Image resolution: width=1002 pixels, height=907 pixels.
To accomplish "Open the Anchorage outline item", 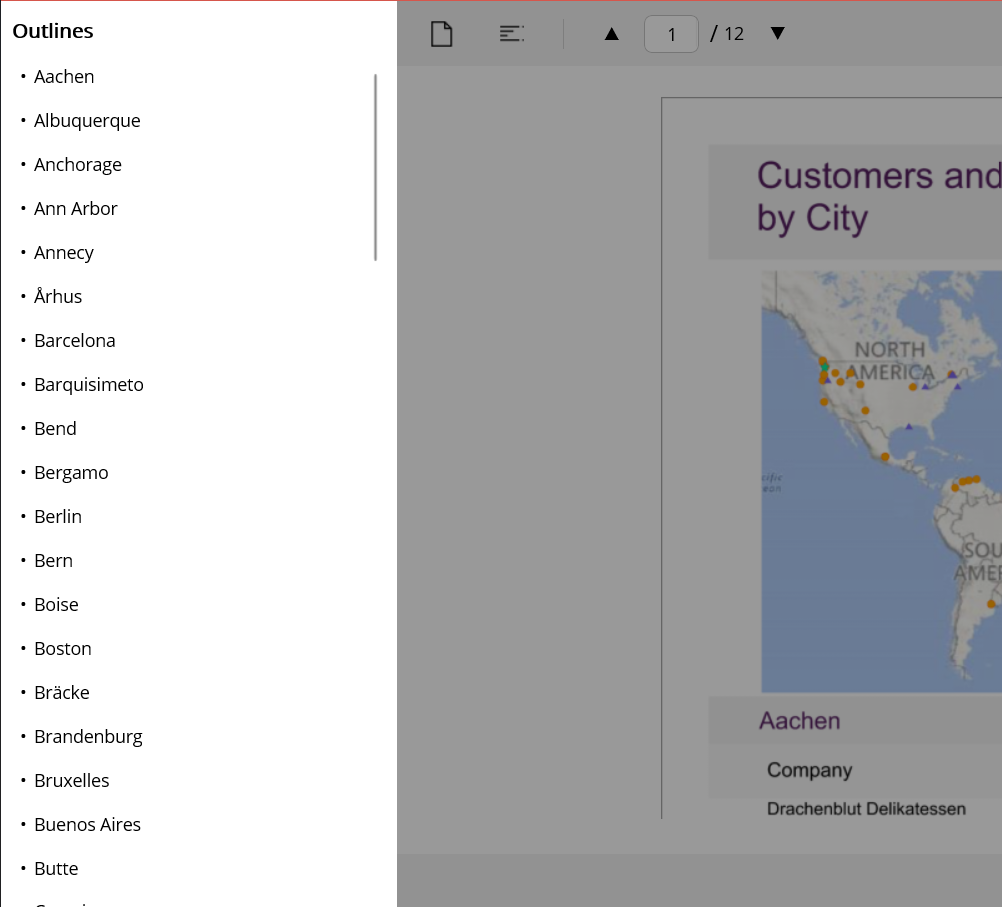I will [x=78, y=165].
